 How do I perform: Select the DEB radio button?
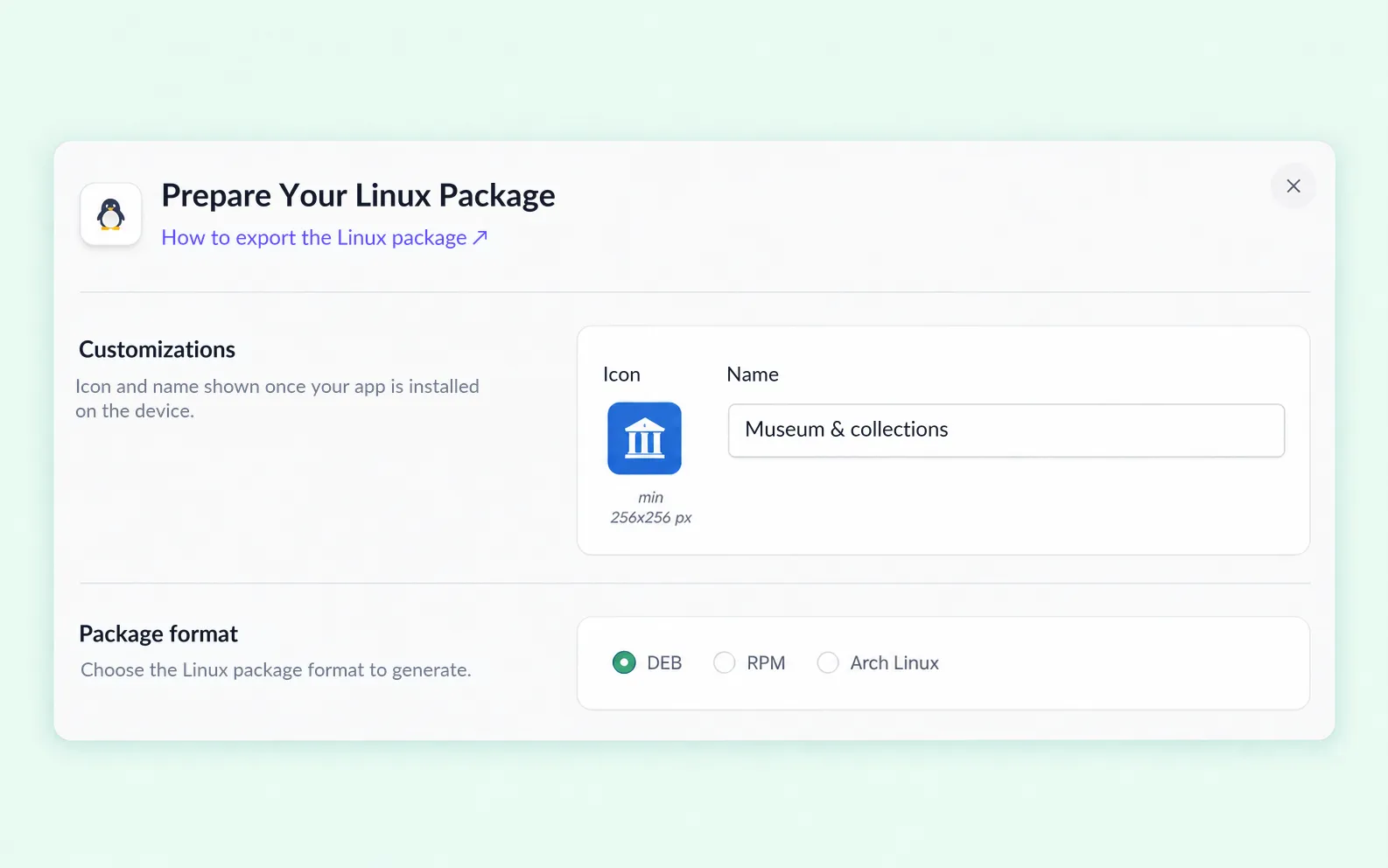pyautogui.click(x=624, y=663)
